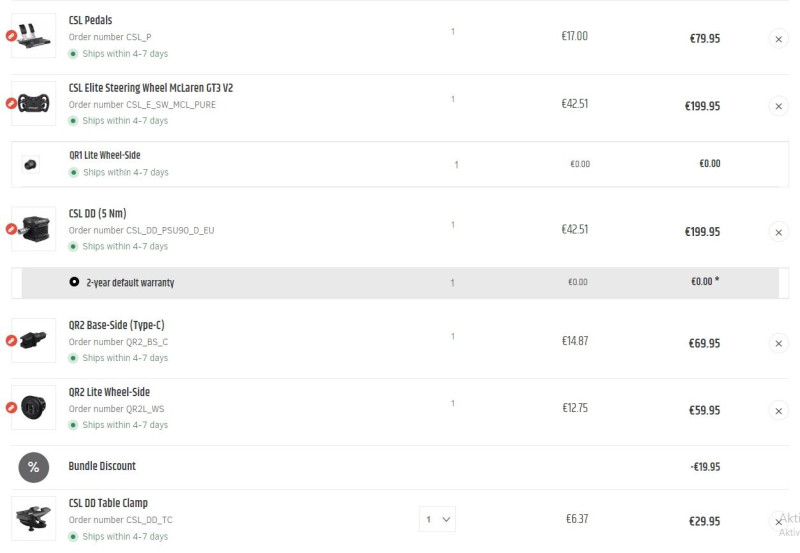Click the CSL DD Table Clamp thumbnail
The width and height of the screenshot is (800, 553).
[x=36, y=519]
